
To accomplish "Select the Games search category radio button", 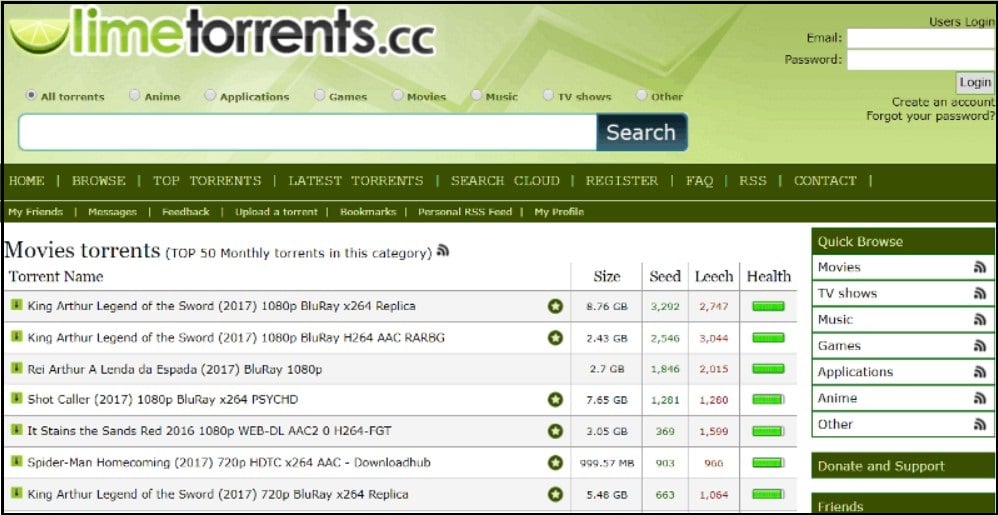I will click(x=320, y=95).
